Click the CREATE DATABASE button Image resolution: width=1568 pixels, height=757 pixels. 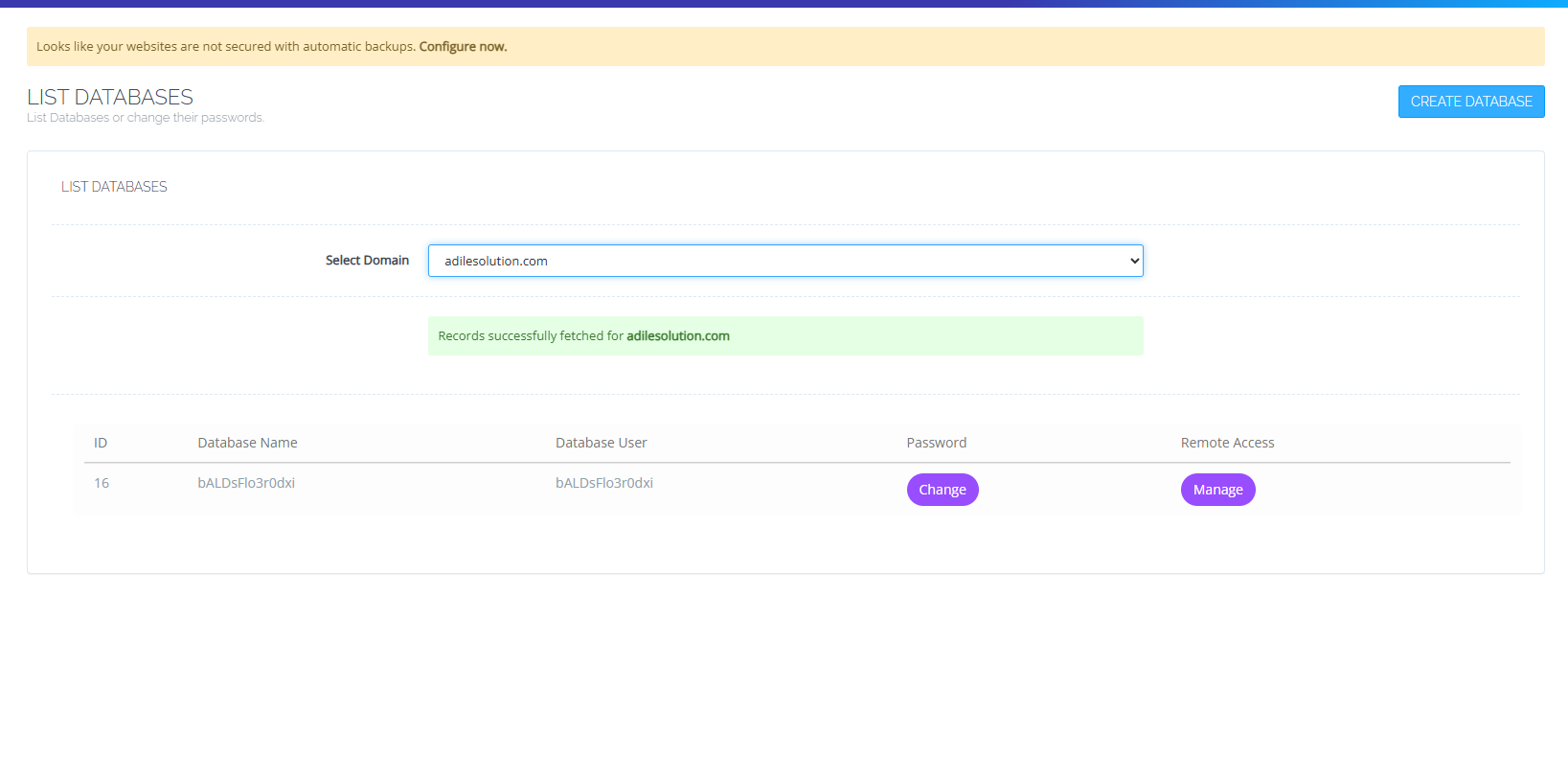tap(1470, 102)
